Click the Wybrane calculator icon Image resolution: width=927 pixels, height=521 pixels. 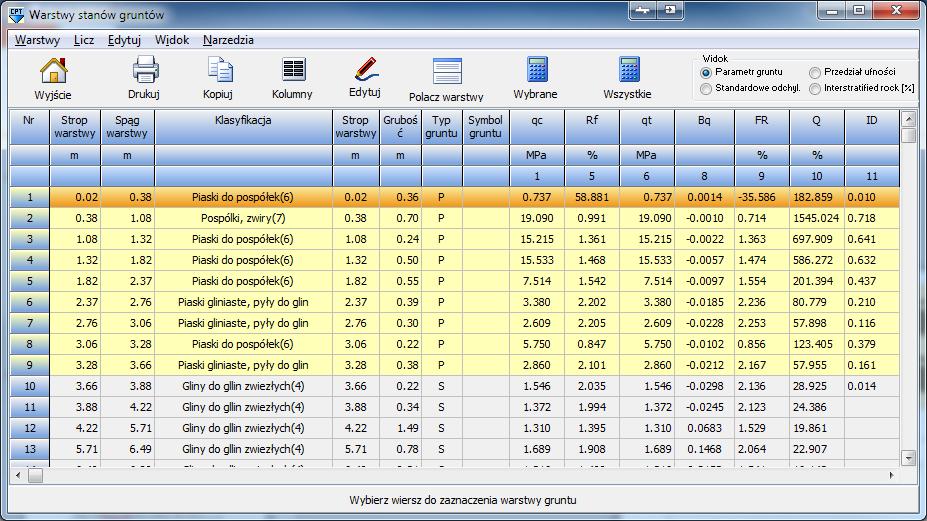coord(537,69)
